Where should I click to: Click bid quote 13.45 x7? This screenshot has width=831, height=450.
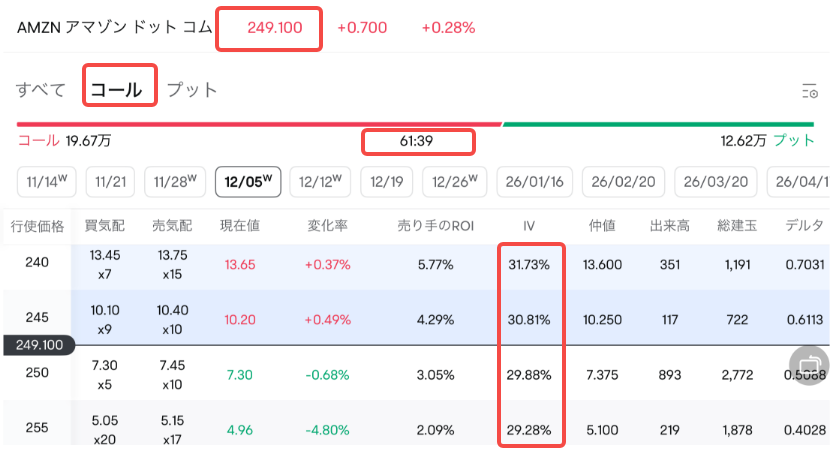pos(104,264)
